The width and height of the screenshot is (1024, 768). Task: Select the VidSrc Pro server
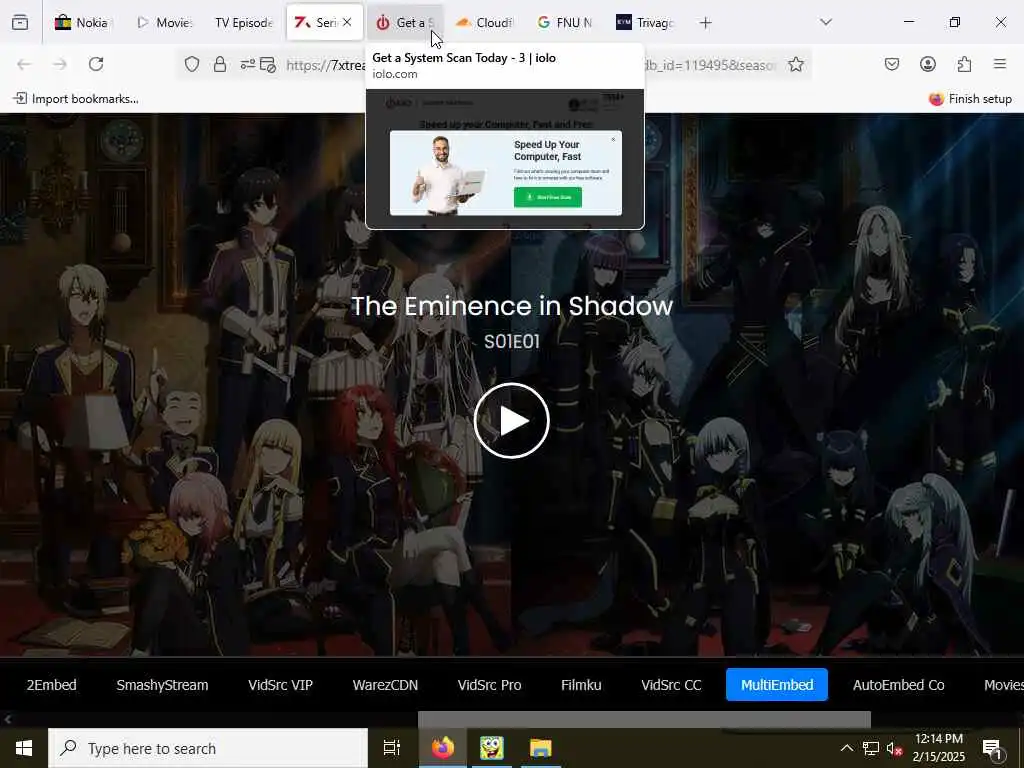pyautogui.click(x=489, y=684)
